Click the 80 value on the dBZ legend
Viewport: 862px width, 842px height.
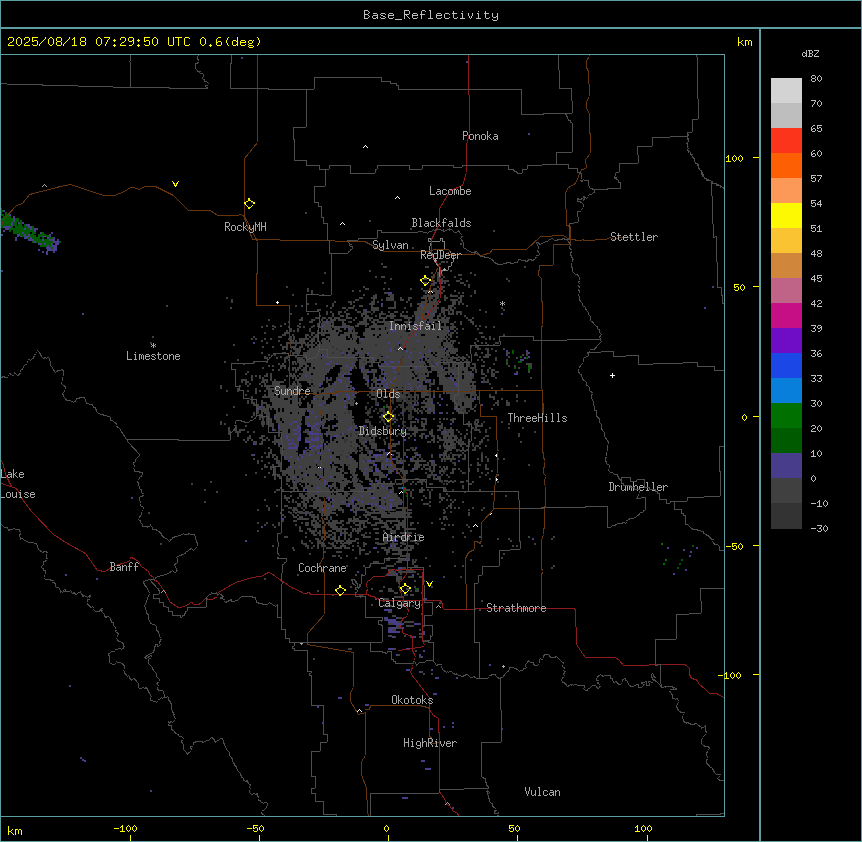[816, 79]
